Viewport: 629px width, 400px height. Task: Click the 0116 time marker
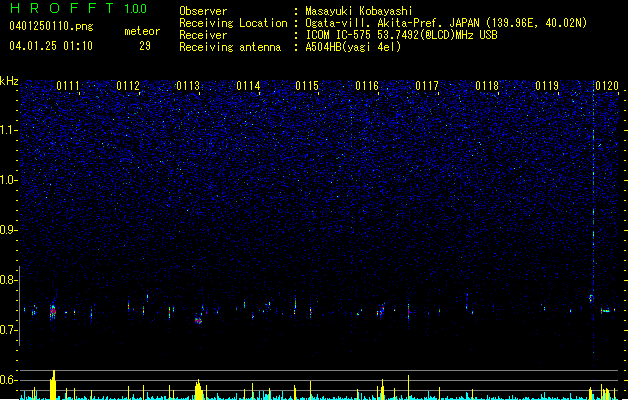[367, 86]
